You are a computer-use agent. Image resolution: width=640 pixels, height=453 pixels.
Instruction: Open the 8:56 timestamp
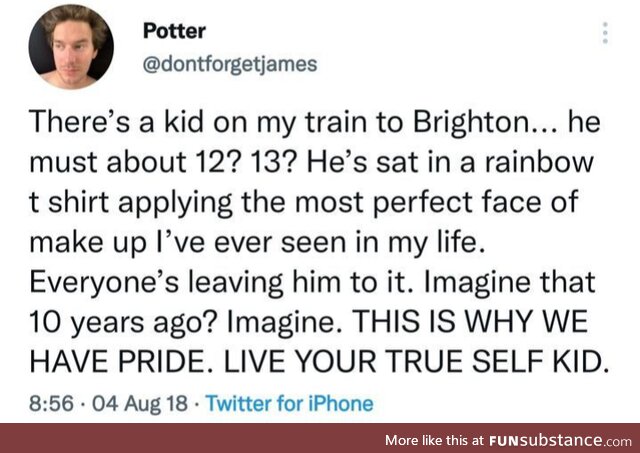tap(51, 404)
